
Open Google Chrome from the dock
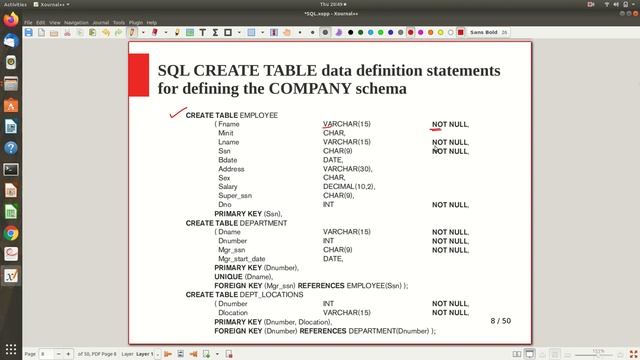11,233
